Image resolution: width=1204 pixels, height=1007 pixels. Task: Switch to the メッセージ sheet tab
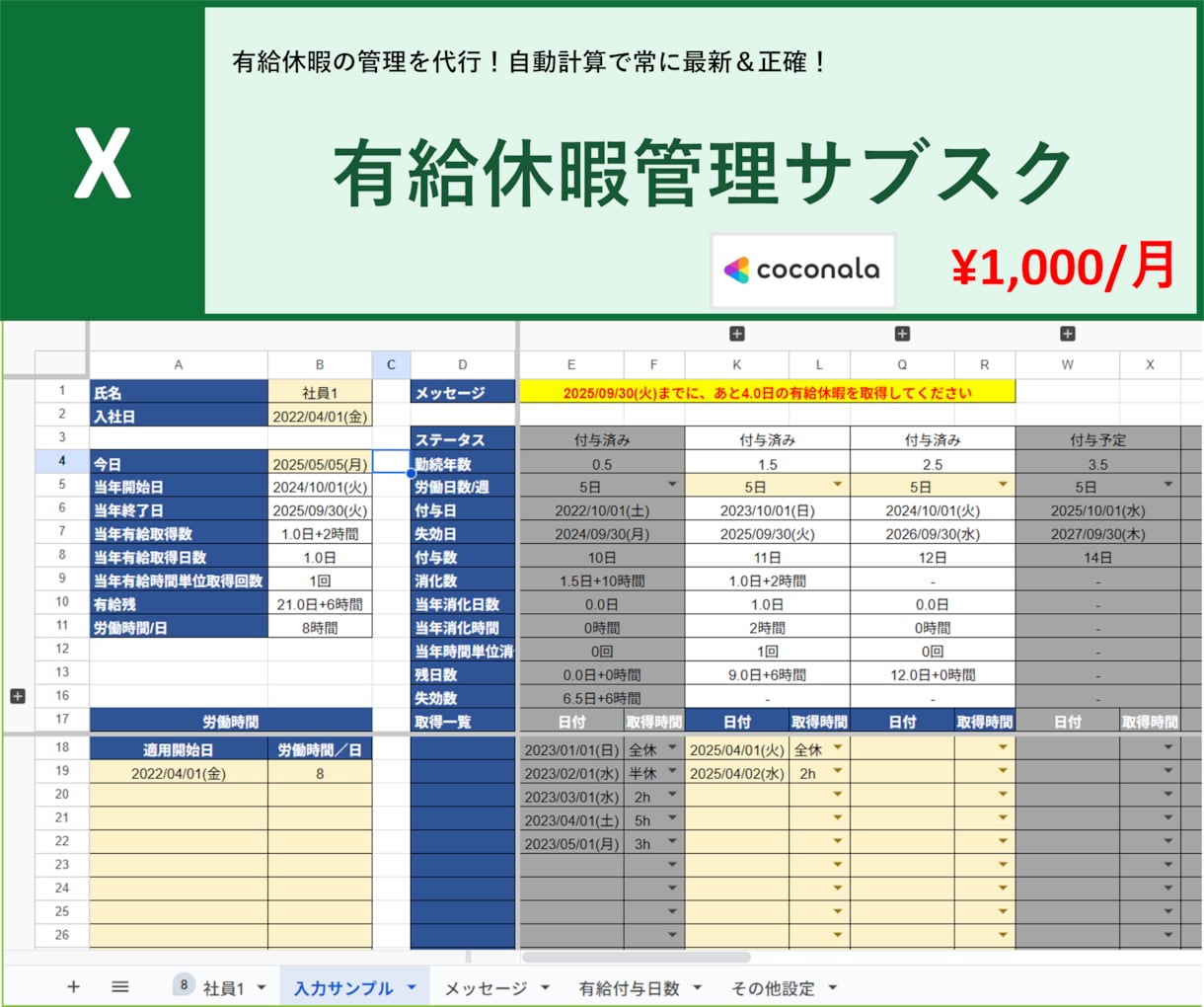click(485, 987)
